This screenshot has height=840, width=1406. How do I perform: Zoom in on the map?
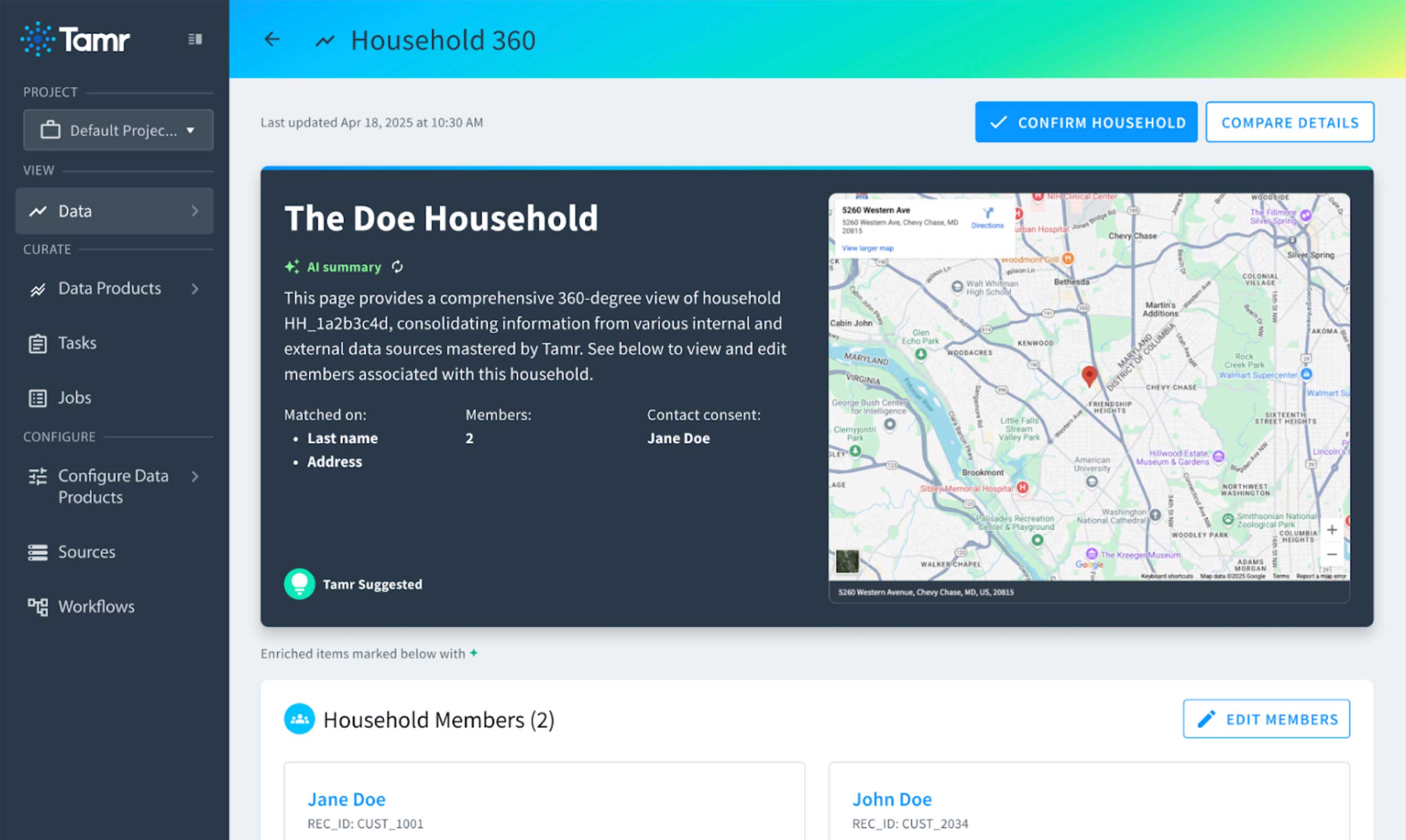tap(1332, 530)
